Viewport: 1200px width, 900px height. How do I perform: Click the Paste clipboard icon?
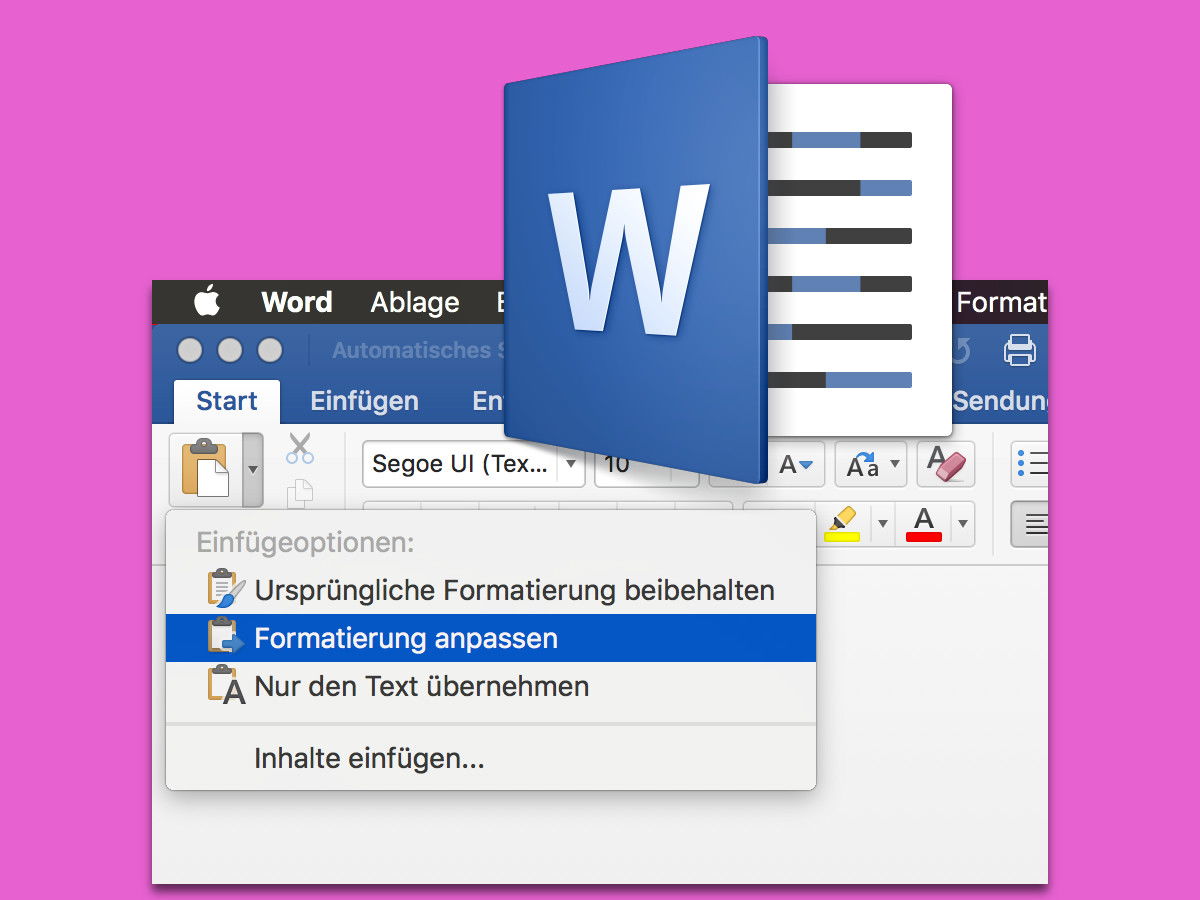pyautogui.click(x=205, y=468)
